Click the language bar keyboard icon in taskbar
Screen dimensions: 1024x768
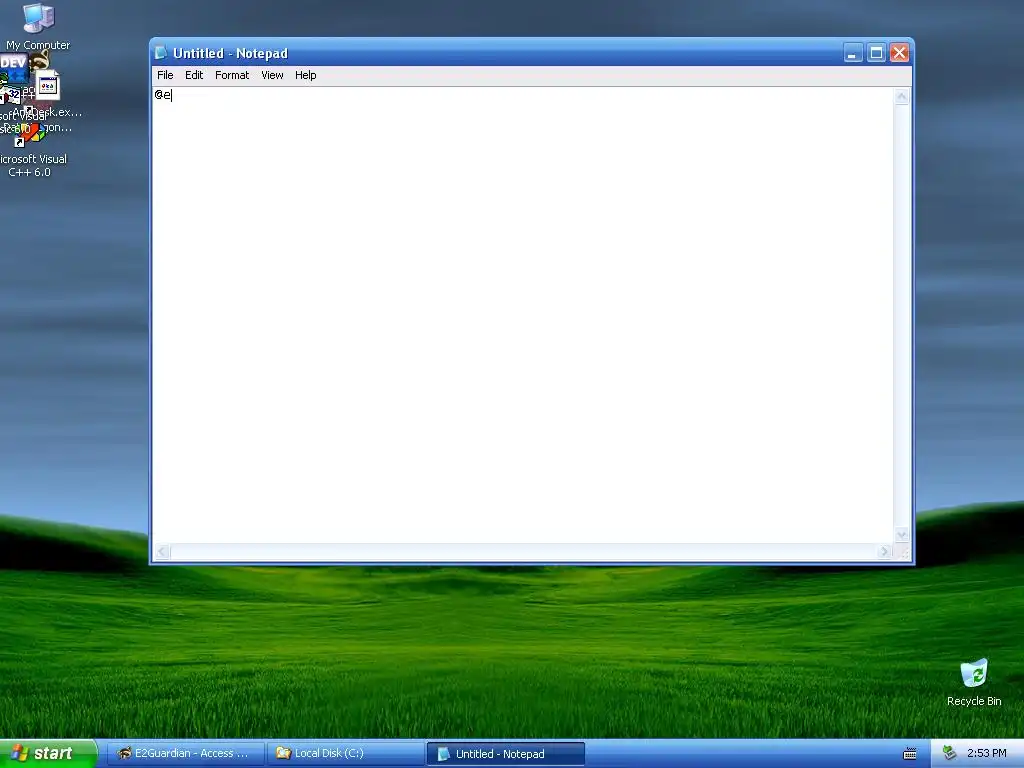click(909, 754)
